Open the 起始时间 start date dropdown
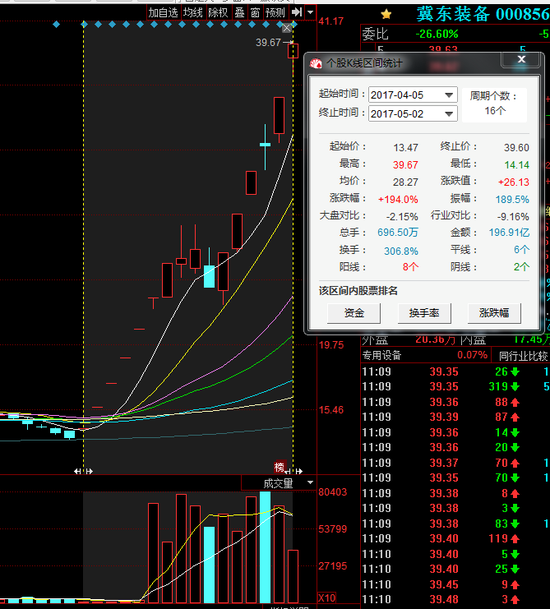 coord(449,95)
